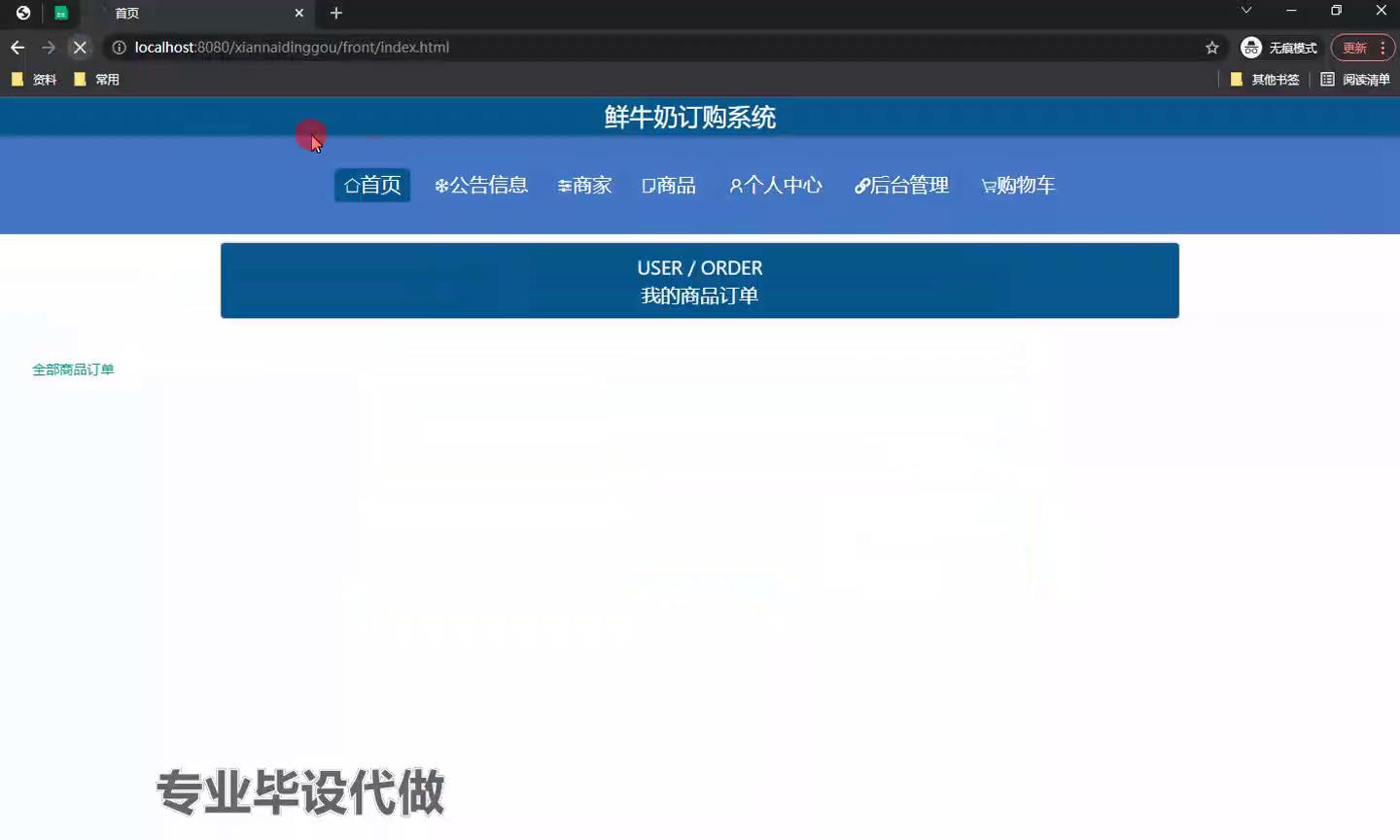Navigate to 个人中心
The height and width of the screenshot is (840, 1400).
[776, 185]
